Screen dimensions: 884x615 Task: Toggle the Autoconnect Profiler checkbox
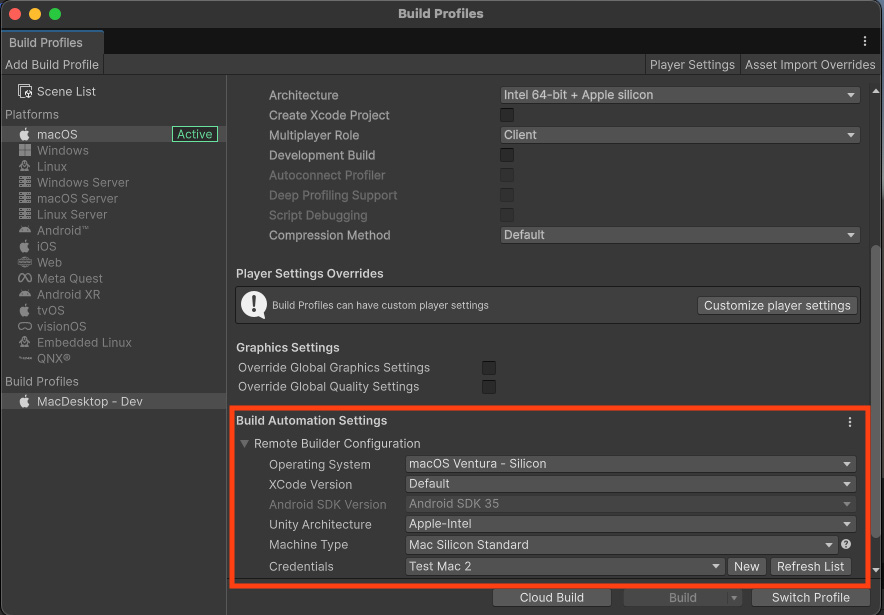tap(507, 175)
